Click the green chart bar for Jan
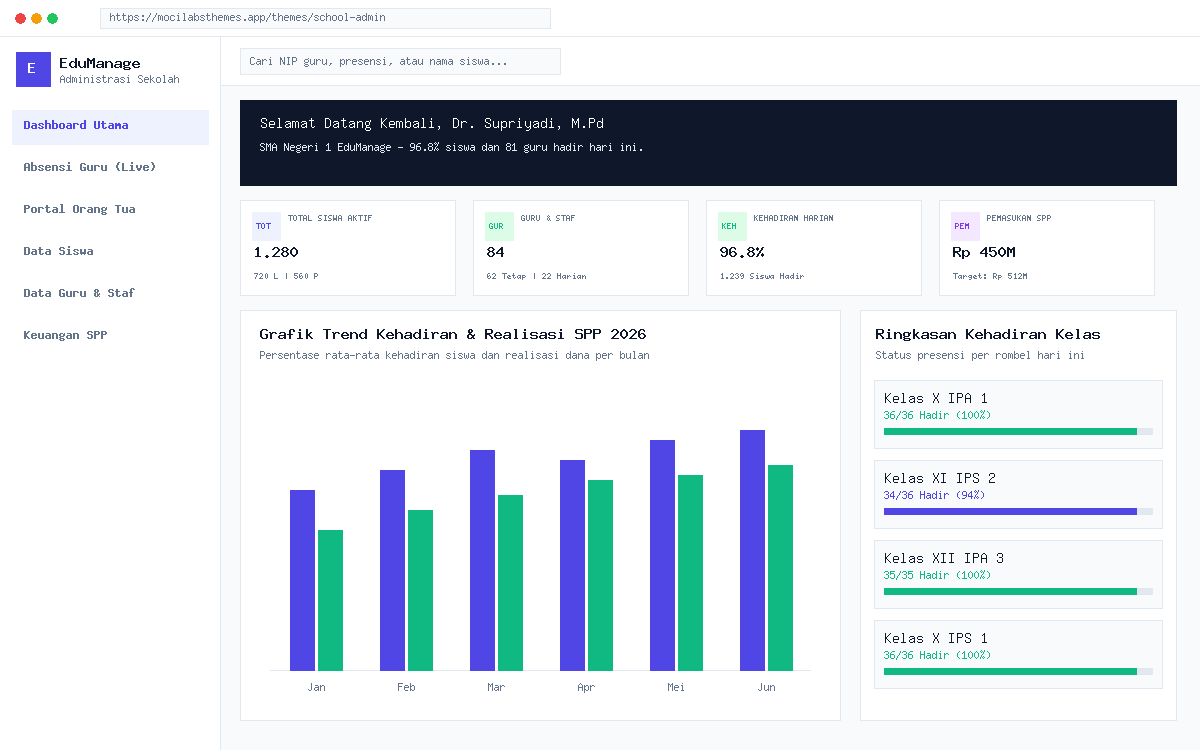The width and height of the screenshot is (1200, 750). point(330,600)
